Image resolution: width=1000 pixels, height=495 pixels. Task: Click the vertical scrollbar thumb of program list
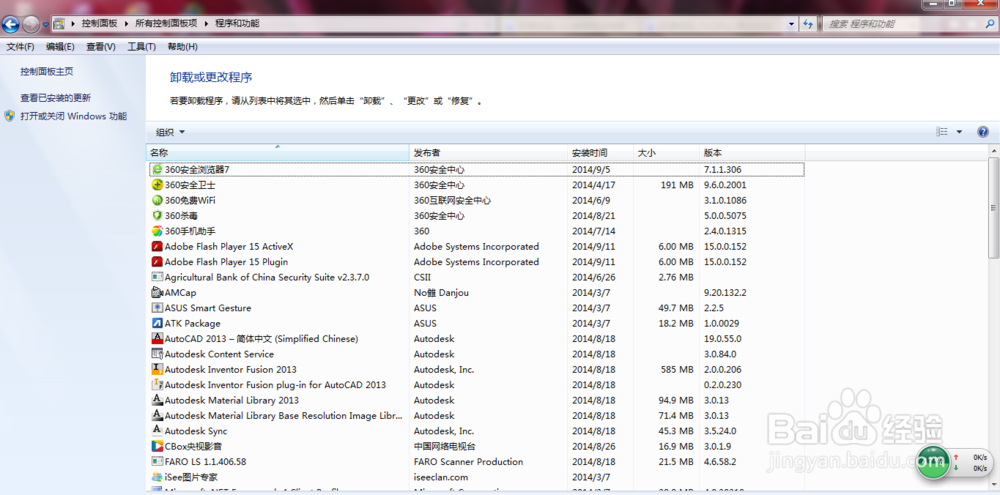coord(994,206)
